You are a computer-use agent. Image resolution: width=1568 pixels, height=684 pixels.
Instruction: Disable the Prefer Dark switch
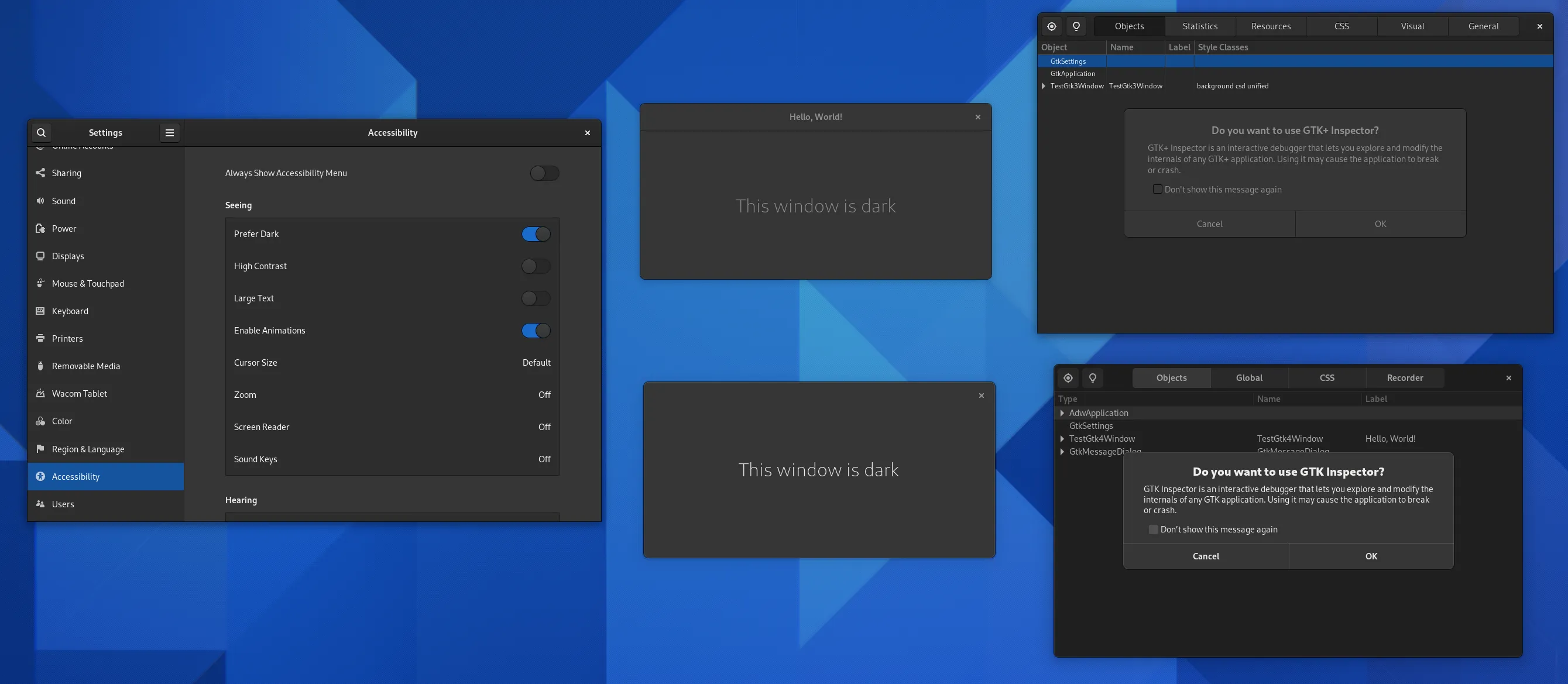coord(536,234)
